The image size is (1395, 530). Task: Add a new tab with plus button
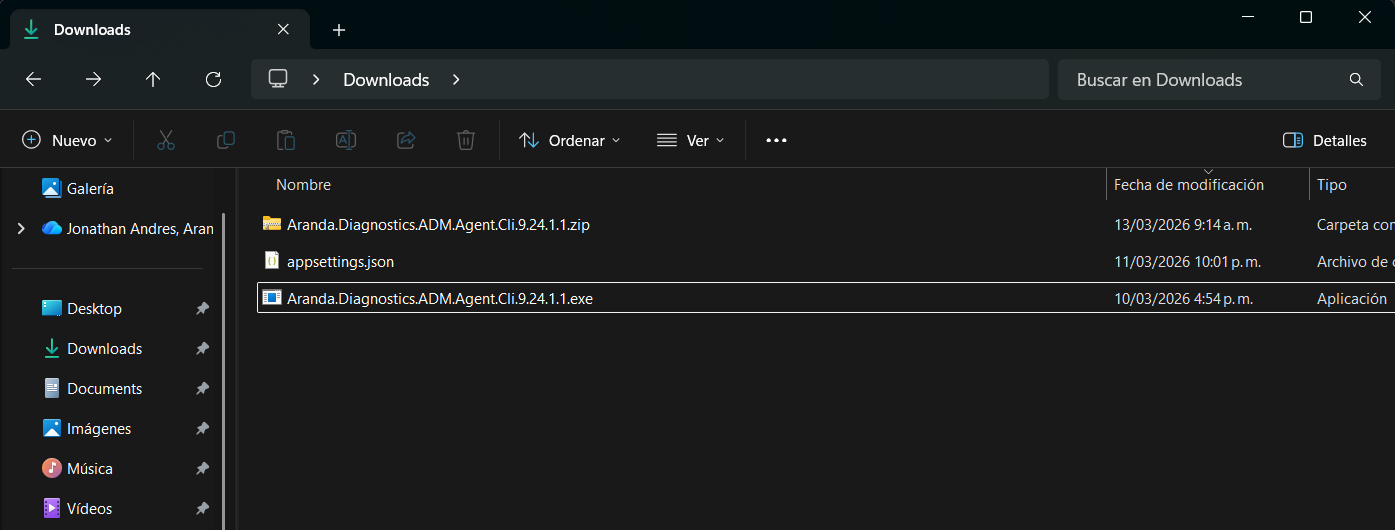(339, 30)
